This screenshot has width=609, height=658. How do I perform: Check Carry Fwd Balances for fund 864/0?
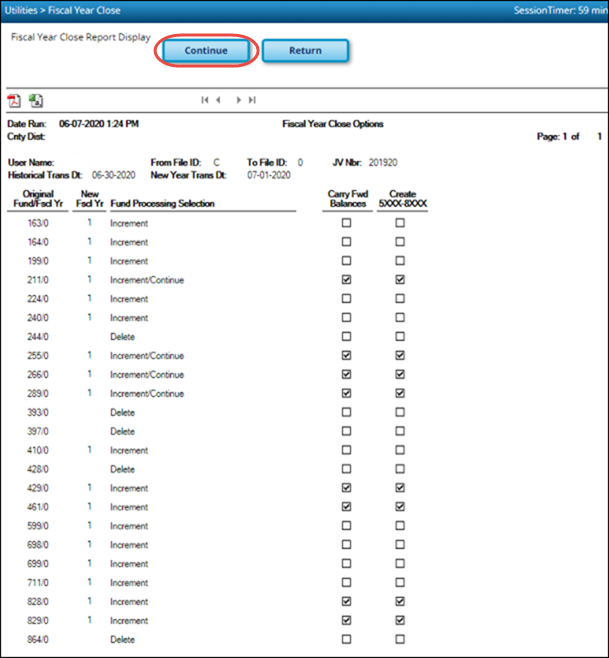pos(346,639)
